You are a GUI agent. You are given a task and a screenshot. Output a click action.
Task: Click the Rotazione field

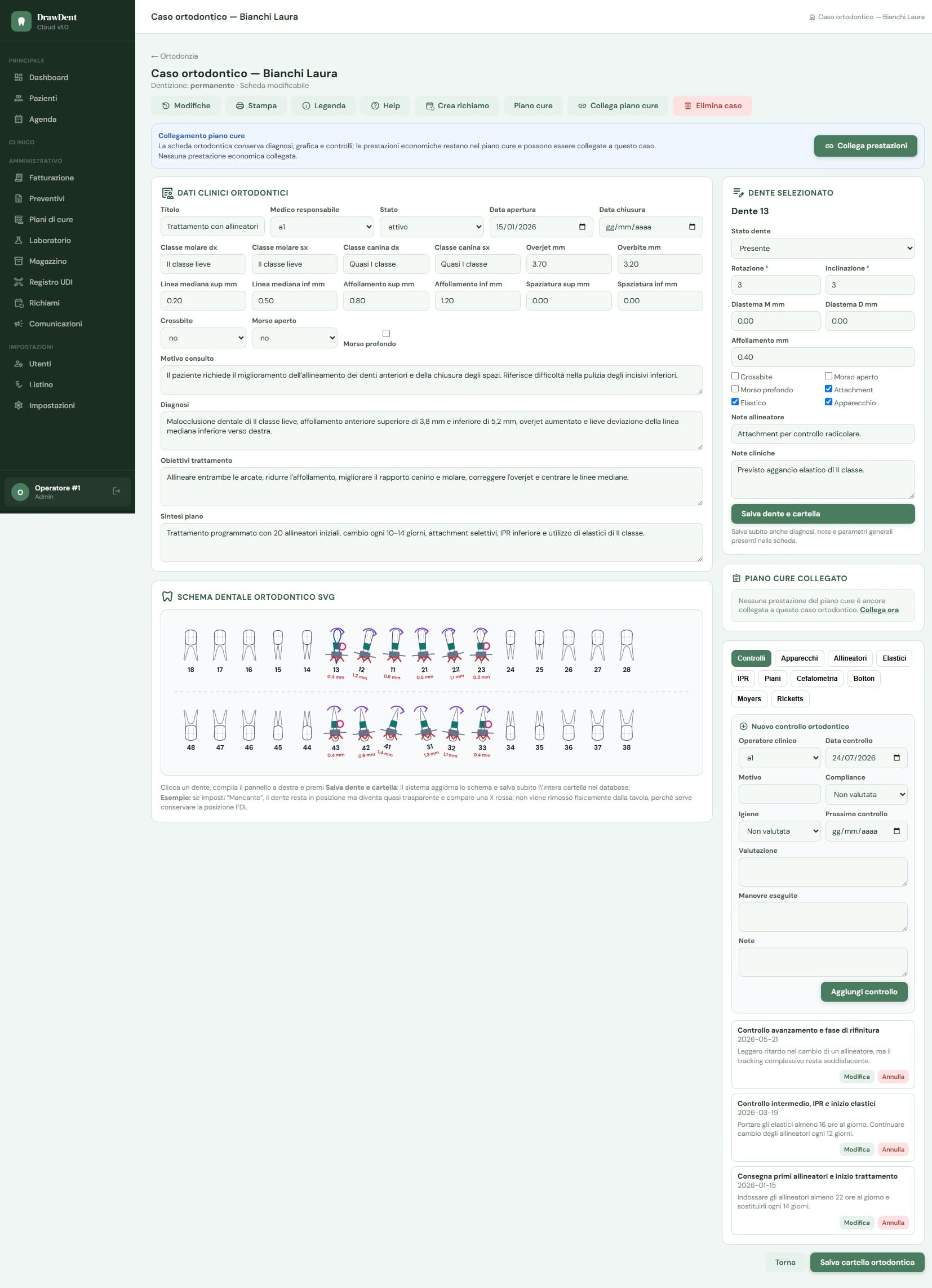(x=775, y=285)
